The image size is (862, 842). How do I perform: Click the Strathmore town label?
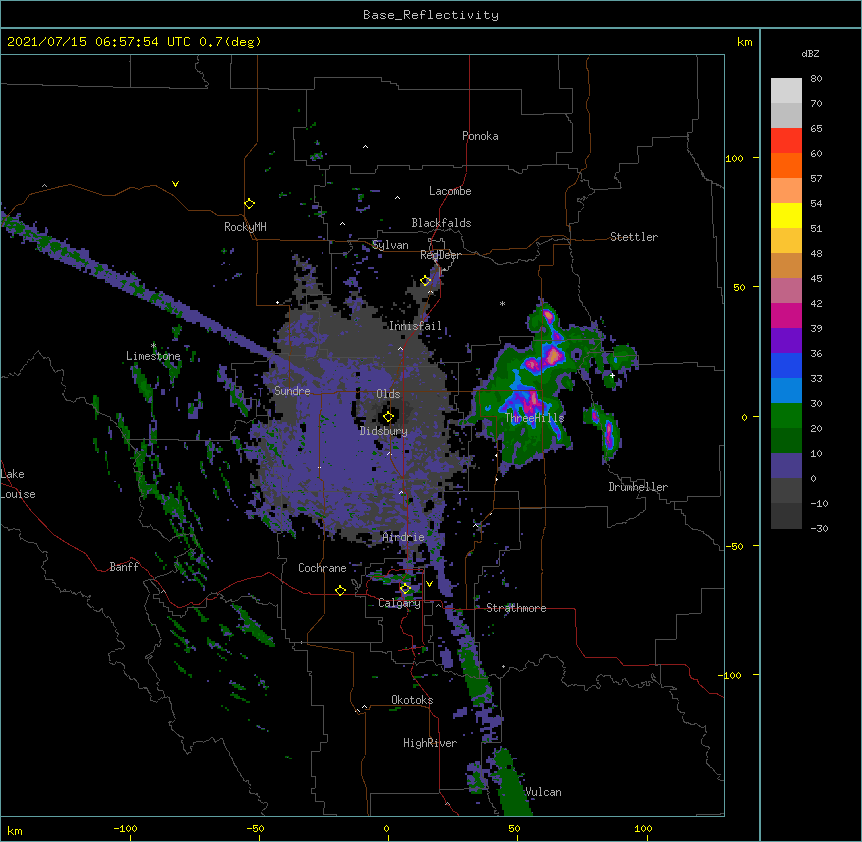coord(516,608)
